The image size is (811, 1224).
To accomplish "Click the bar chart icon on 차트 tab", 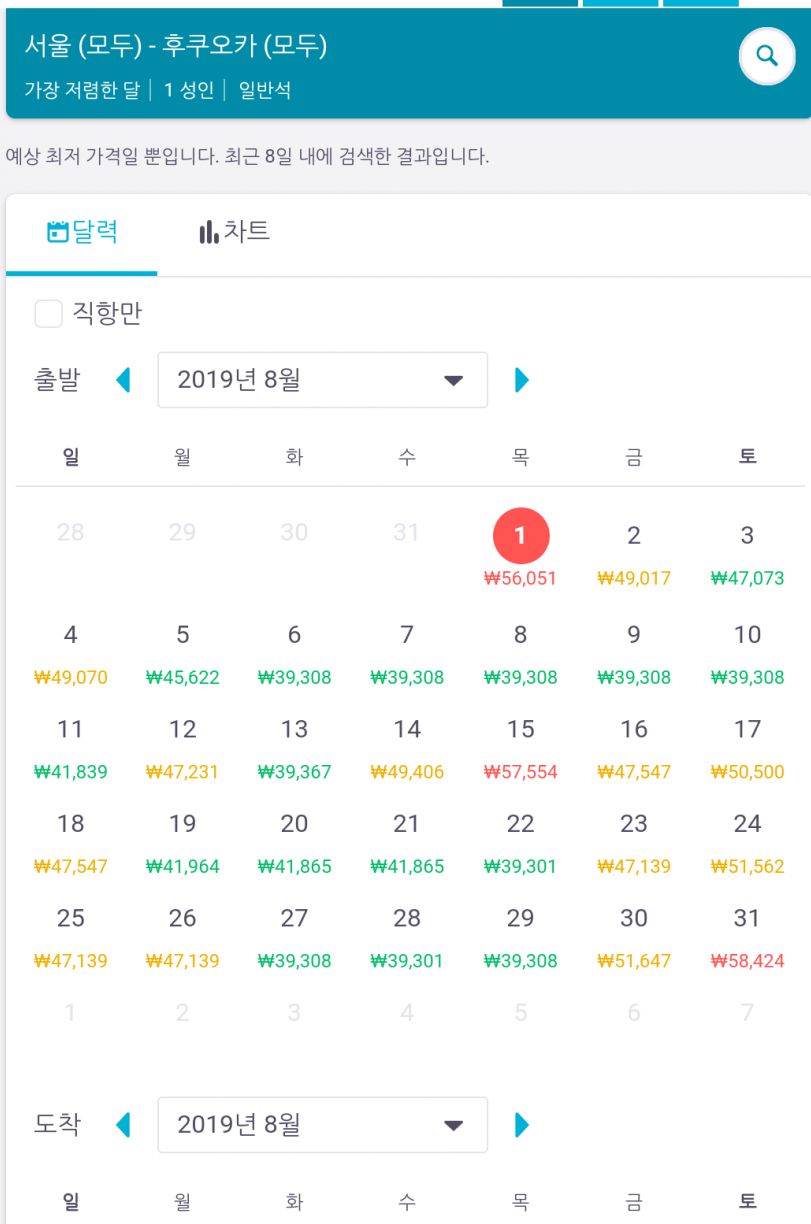I will (x=209, y=232).
